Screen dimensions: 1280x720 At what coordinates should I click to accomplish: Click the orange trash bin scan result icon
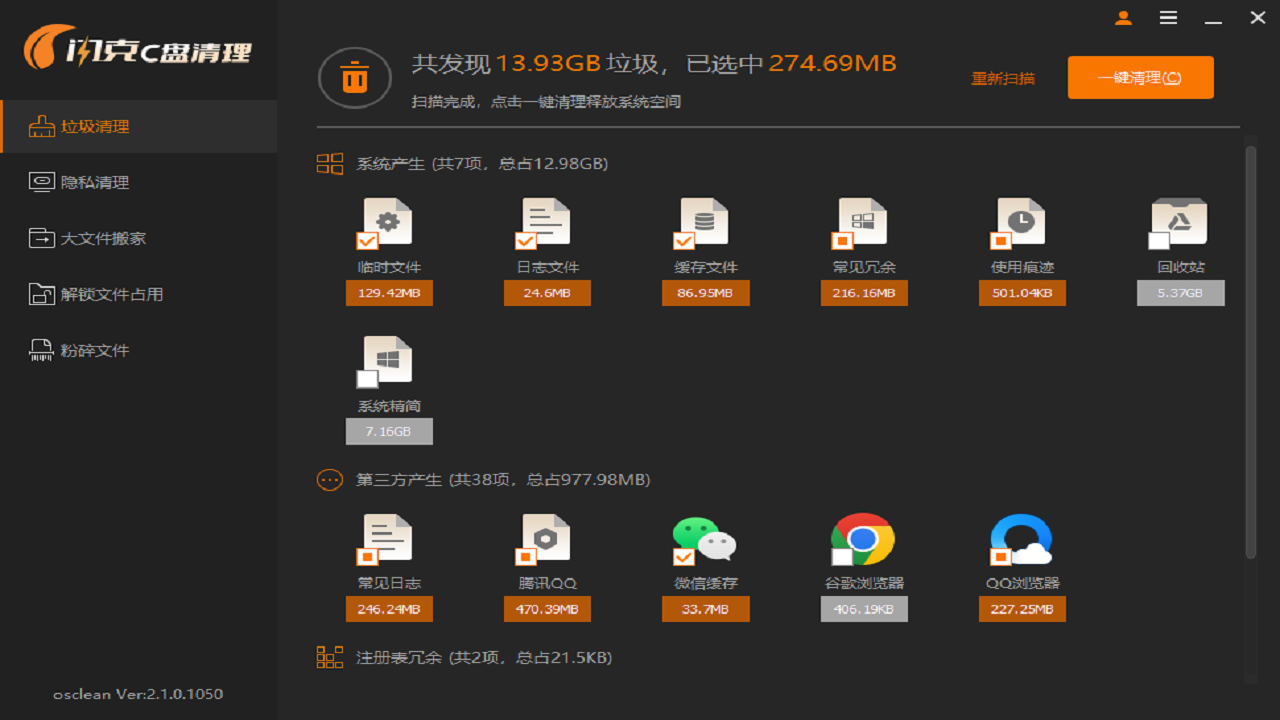pos(355,77)
